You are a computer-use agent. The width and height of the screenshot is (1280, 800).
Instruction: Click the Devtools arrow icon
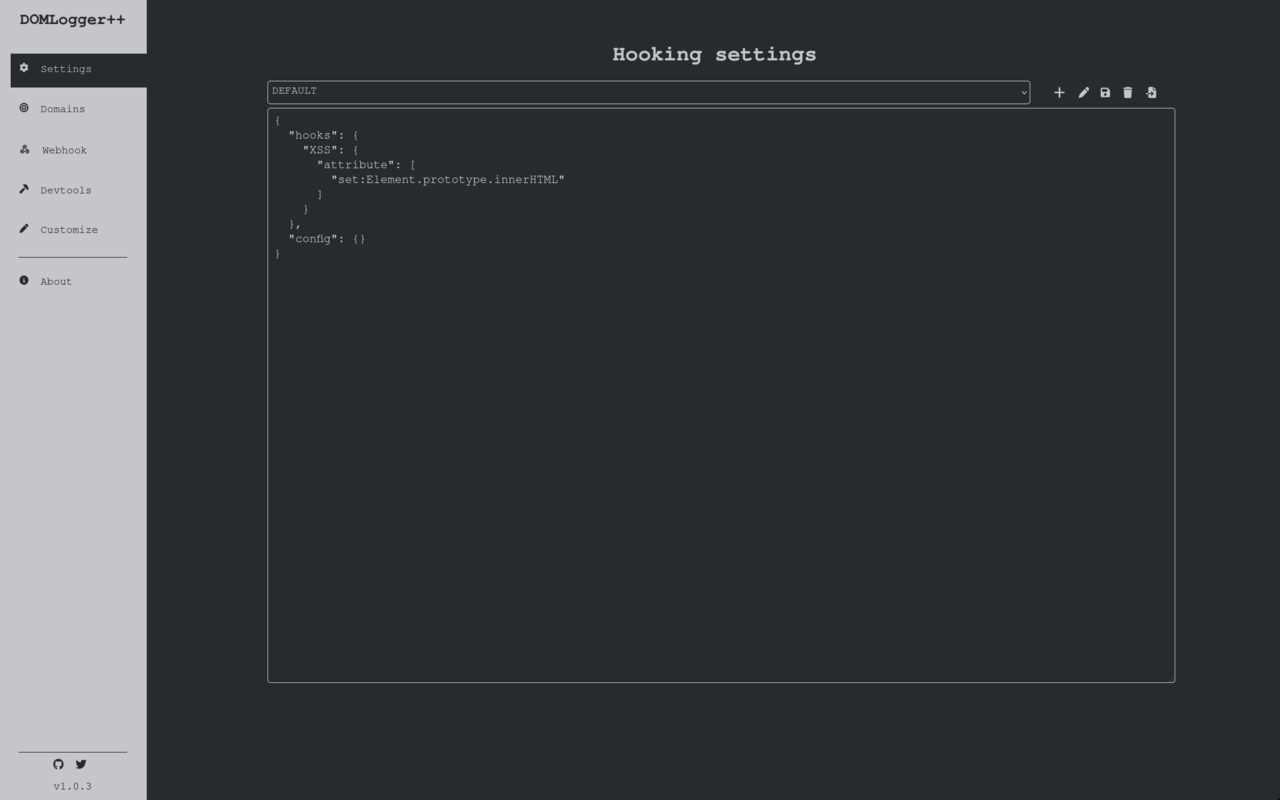[x=24, y=189]
